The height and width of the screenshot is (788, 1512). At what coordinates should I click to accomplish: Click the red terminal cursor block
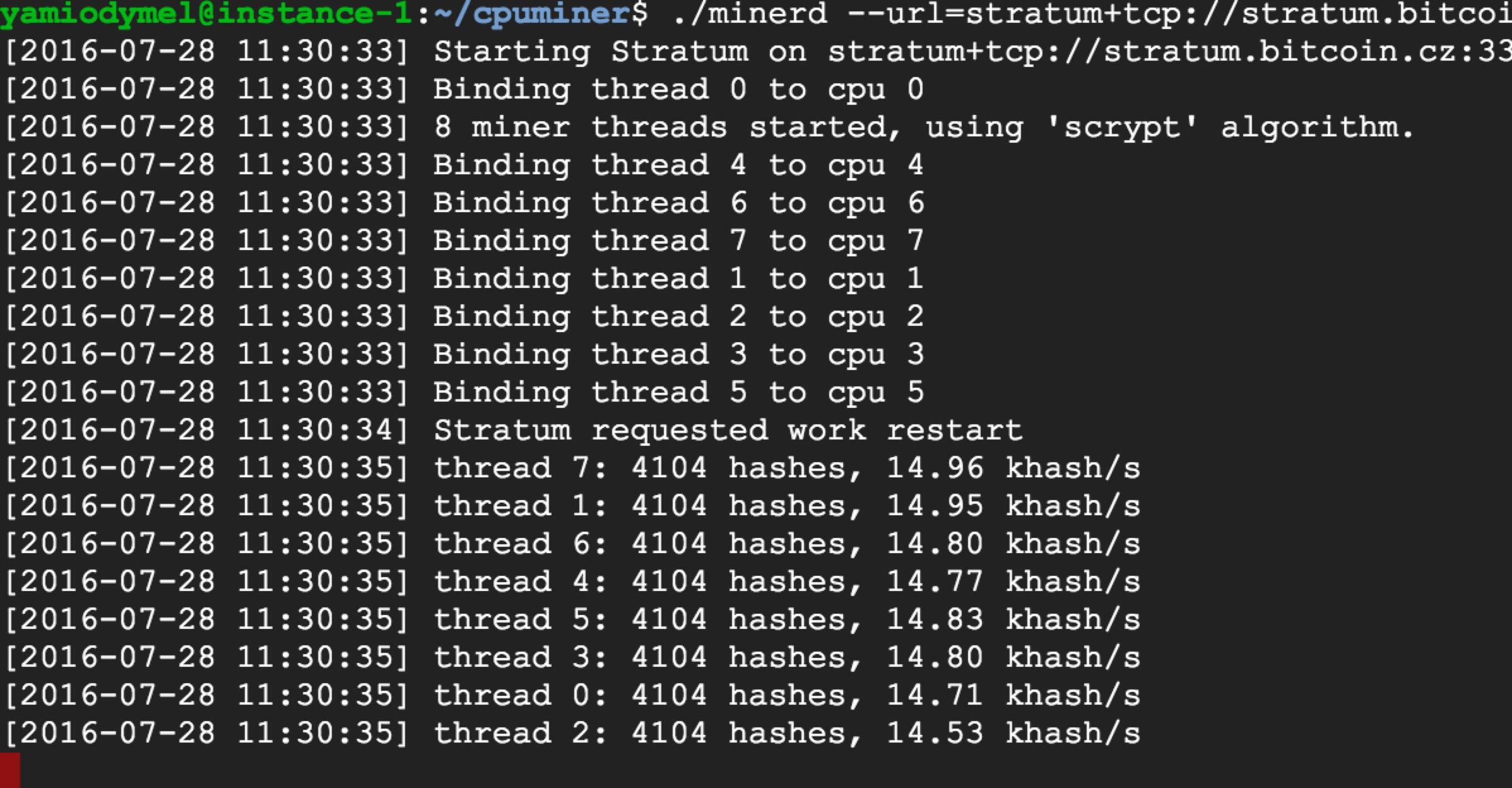pyautogui.click(x=10, y=770)
